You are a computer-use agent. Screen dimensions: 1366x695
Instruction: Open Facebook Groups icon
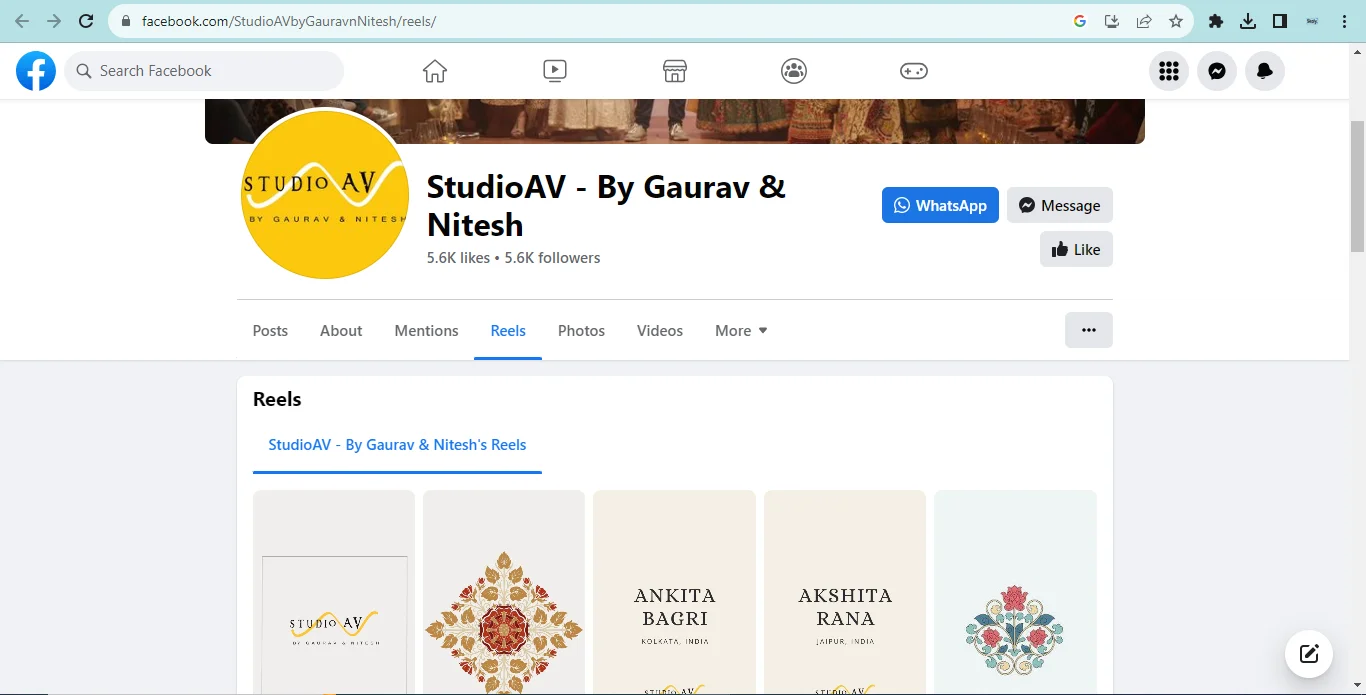click(x=794, y=71)
